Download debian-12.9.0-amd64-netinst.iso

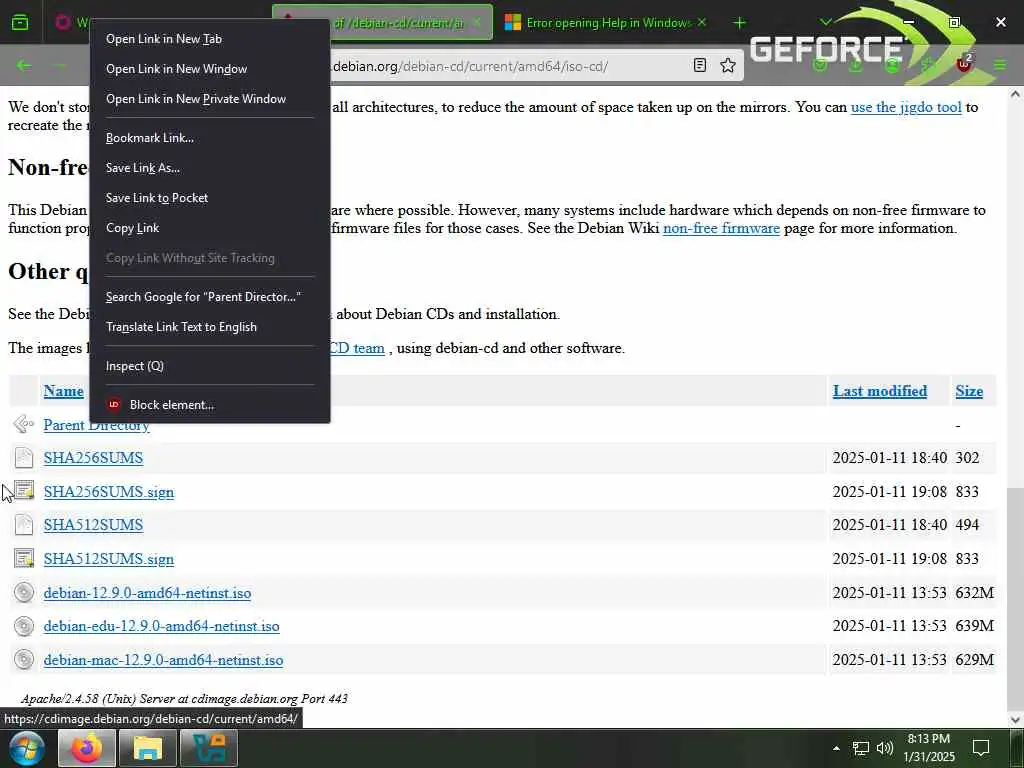tap(148, 593)
